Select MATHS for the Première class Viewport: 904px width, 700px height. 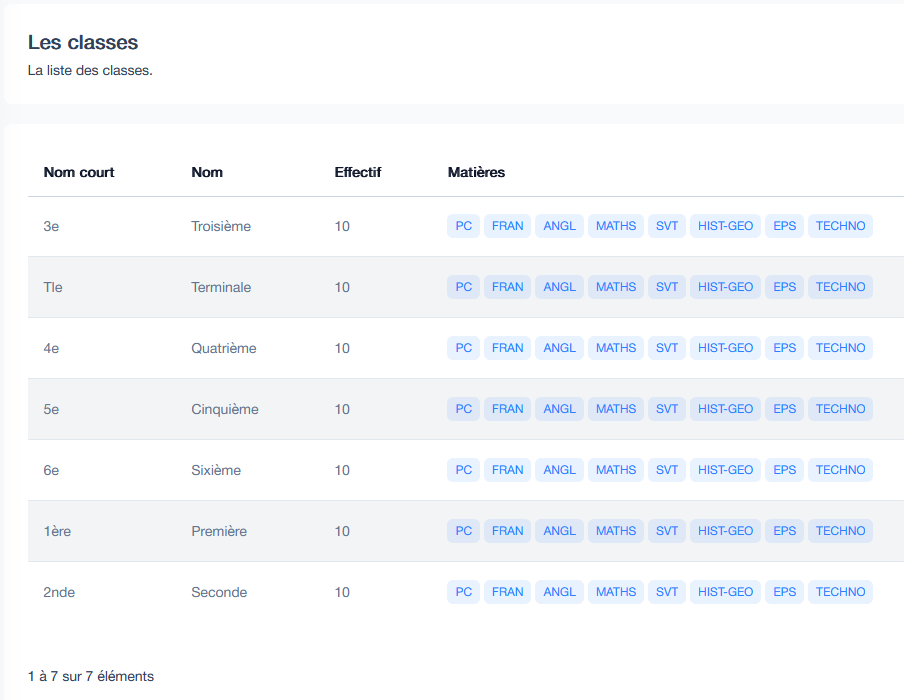click(x=615, y=531)
